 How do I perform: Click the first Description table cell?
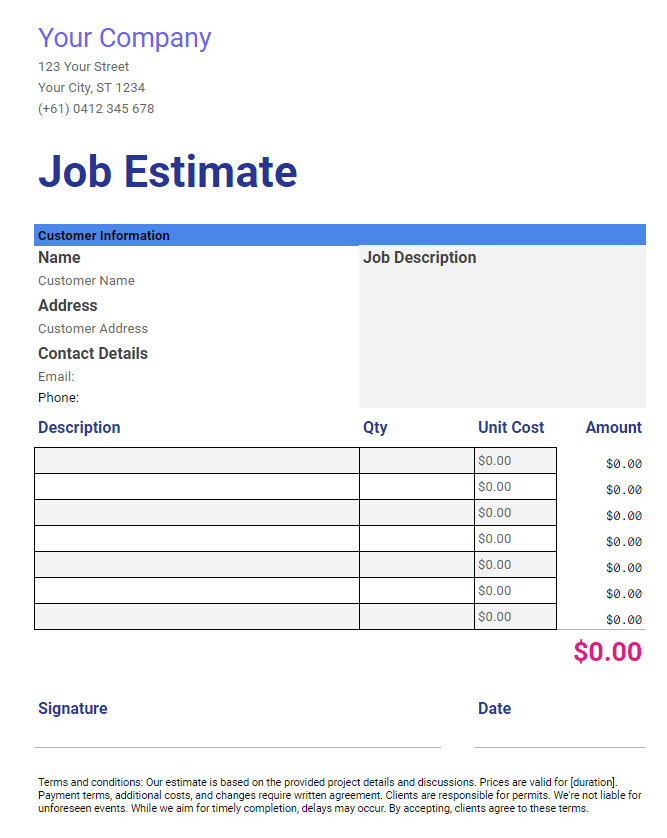197,461
